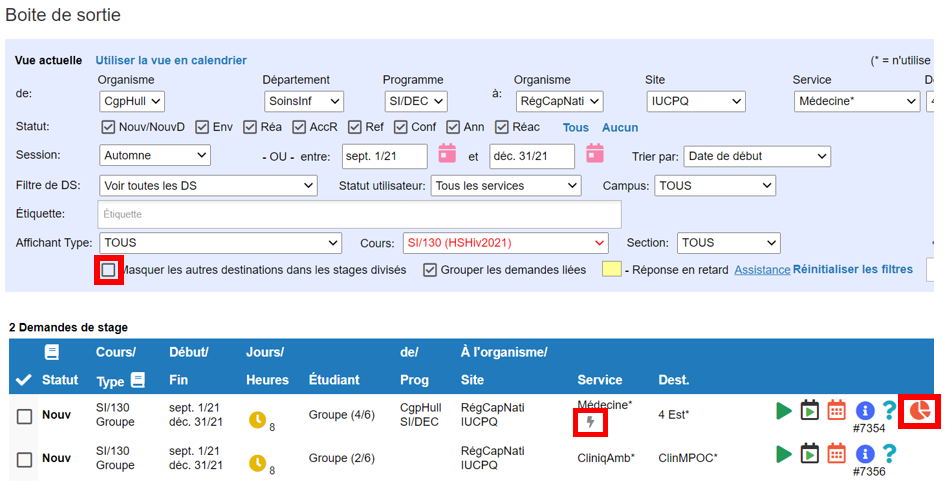946x481 pixels.
Task: Open orange calendar icon for request #7356
Action: click(x=836, y=453)
